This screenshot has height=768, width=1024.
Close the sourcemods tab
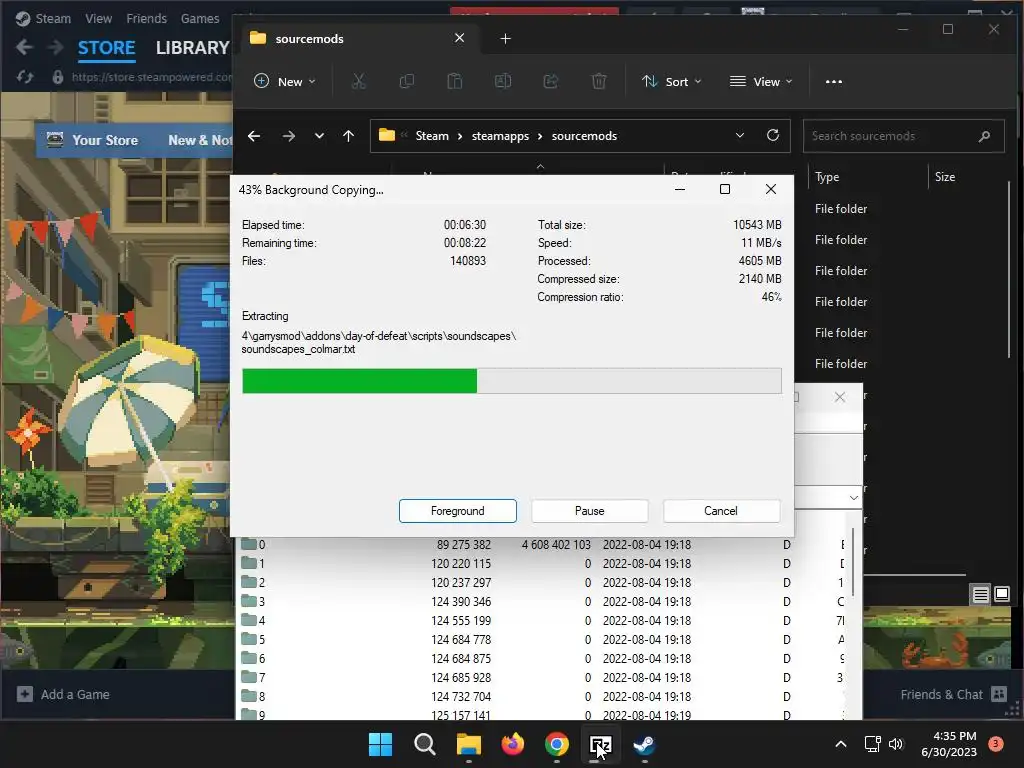click(x=460, y=38)
